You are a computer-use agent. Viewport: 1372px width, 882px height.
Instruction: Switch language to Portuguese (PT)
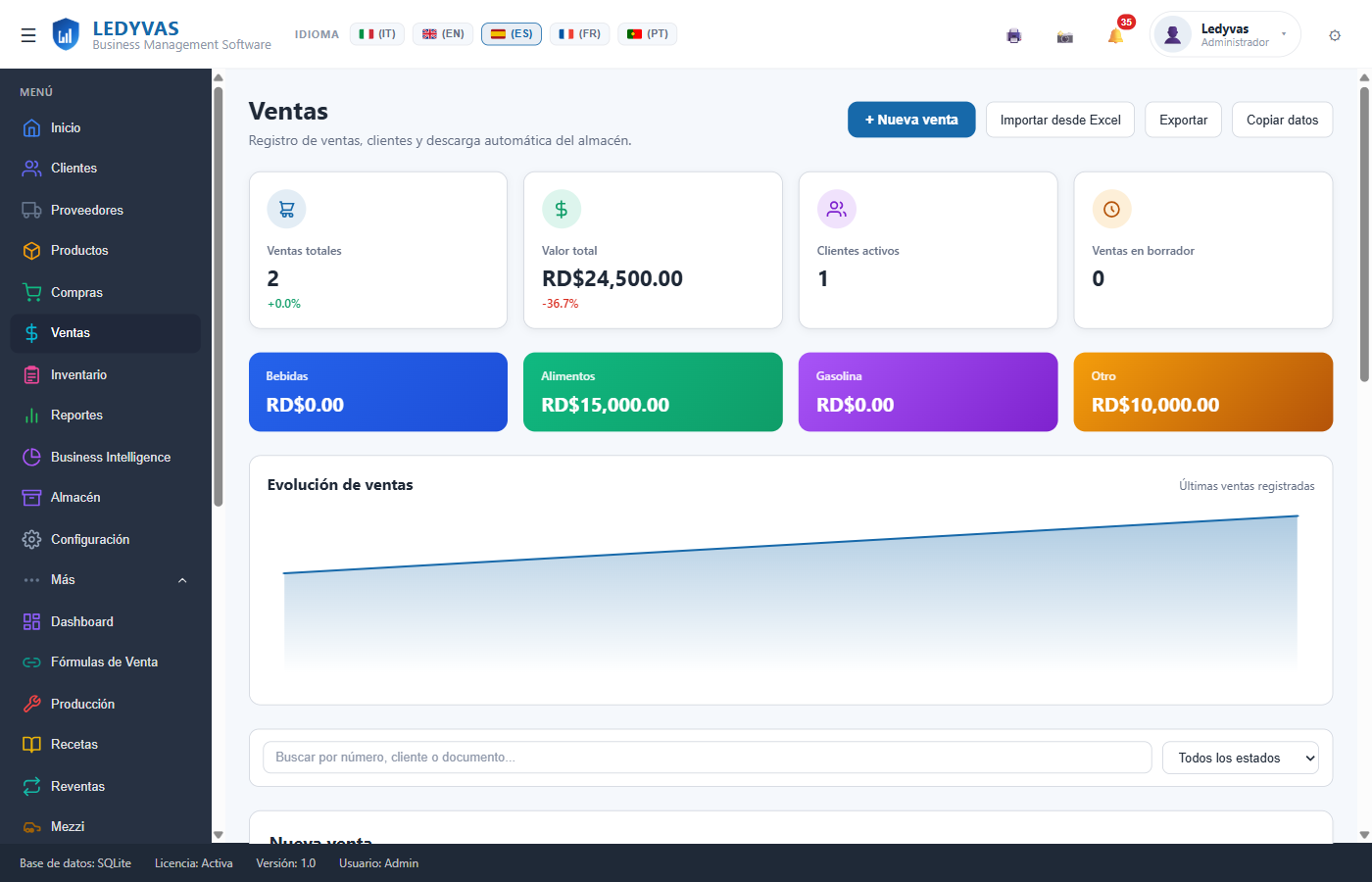point(647,34)
